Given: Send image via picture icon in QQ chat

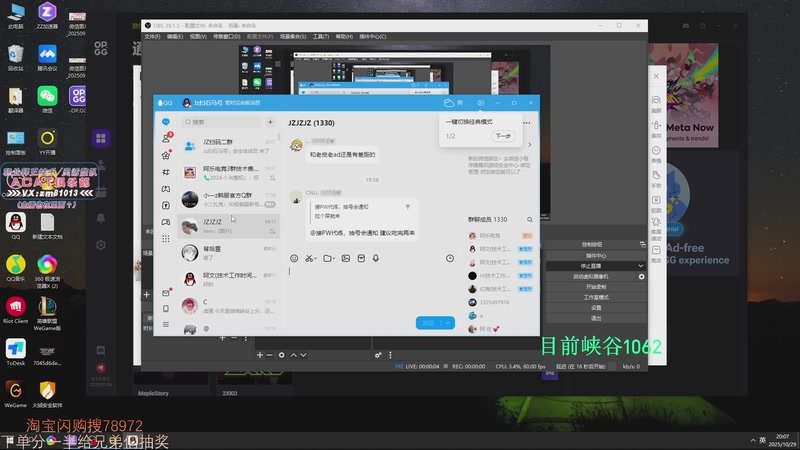Looking at the screenshot, I should (x=345, y=258).
